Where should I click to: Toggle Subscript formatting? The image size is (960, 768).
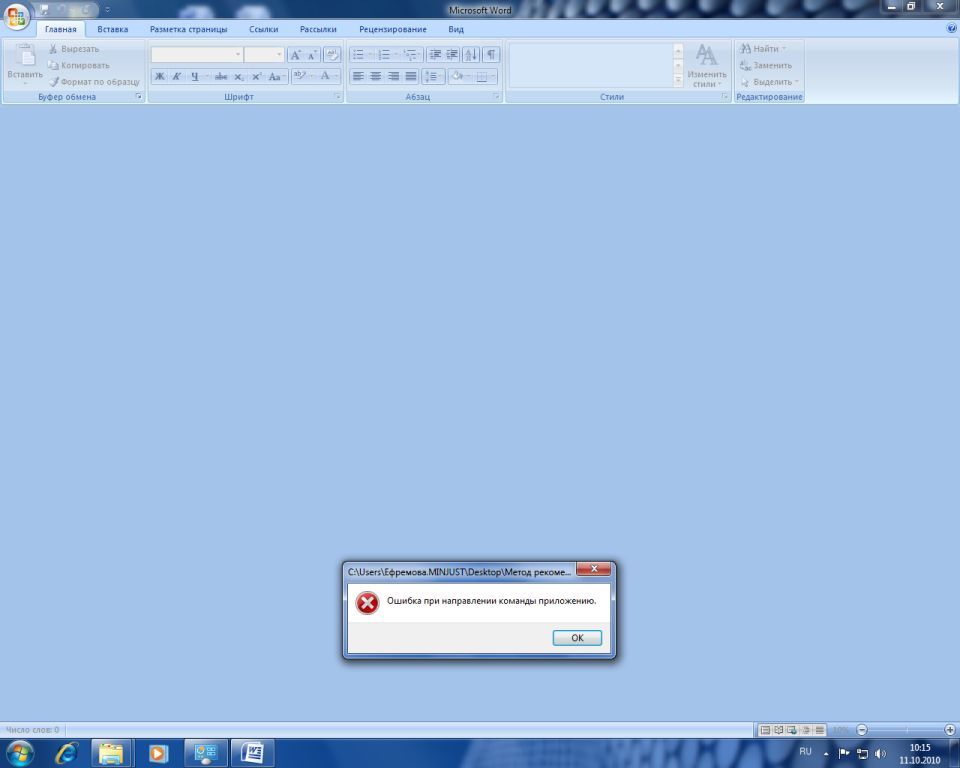[x=239, y=76]
